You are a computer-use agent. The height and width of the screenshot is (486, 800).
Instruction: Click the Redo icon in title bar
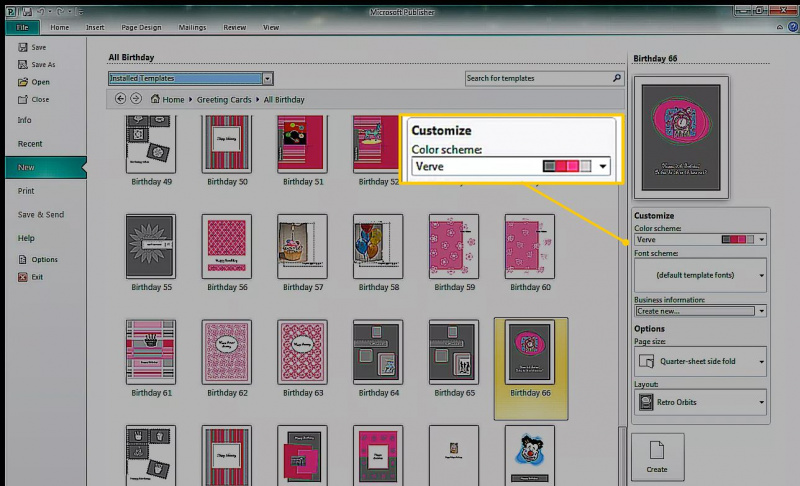point(60,11)
